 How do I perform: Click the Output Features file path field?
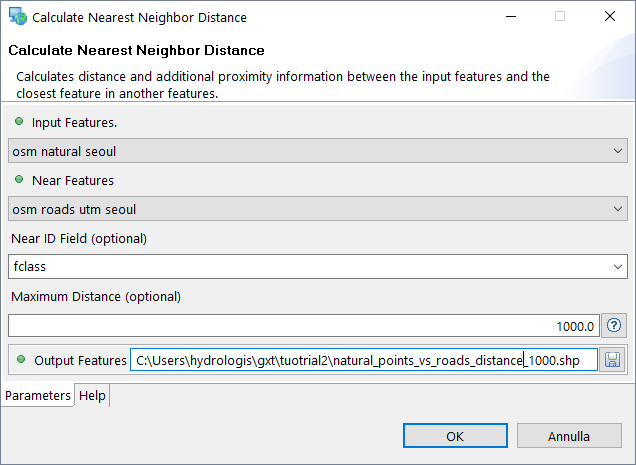pyautogui.click(x=363, y=360)
